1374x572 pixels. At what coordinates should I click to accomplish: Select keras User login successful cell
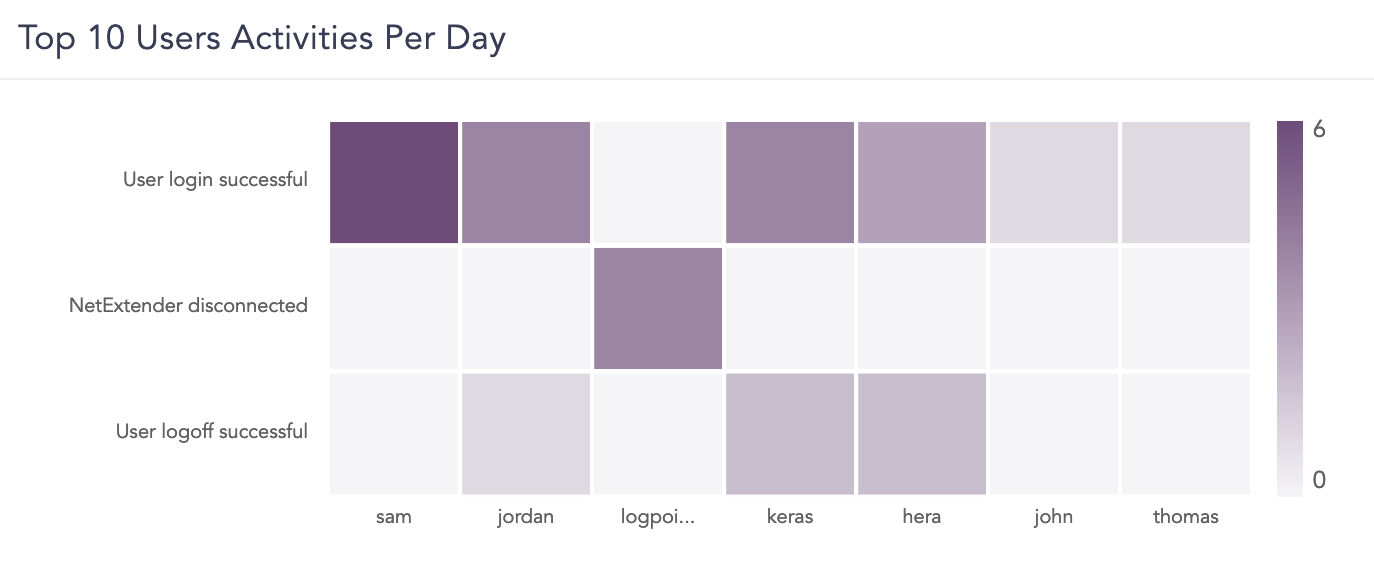[790, 182]
